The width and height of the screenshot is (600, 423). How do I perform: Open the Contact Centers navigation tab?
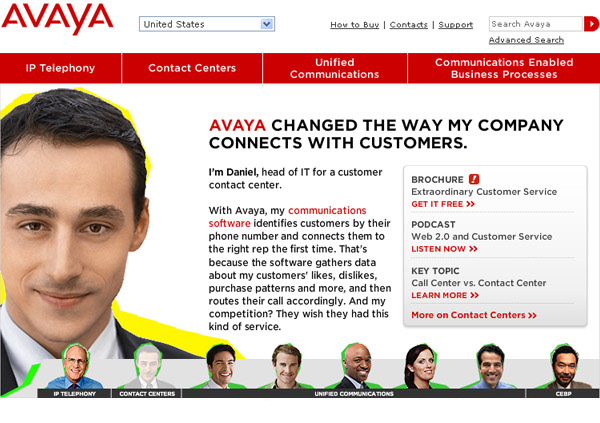[192, 68]
